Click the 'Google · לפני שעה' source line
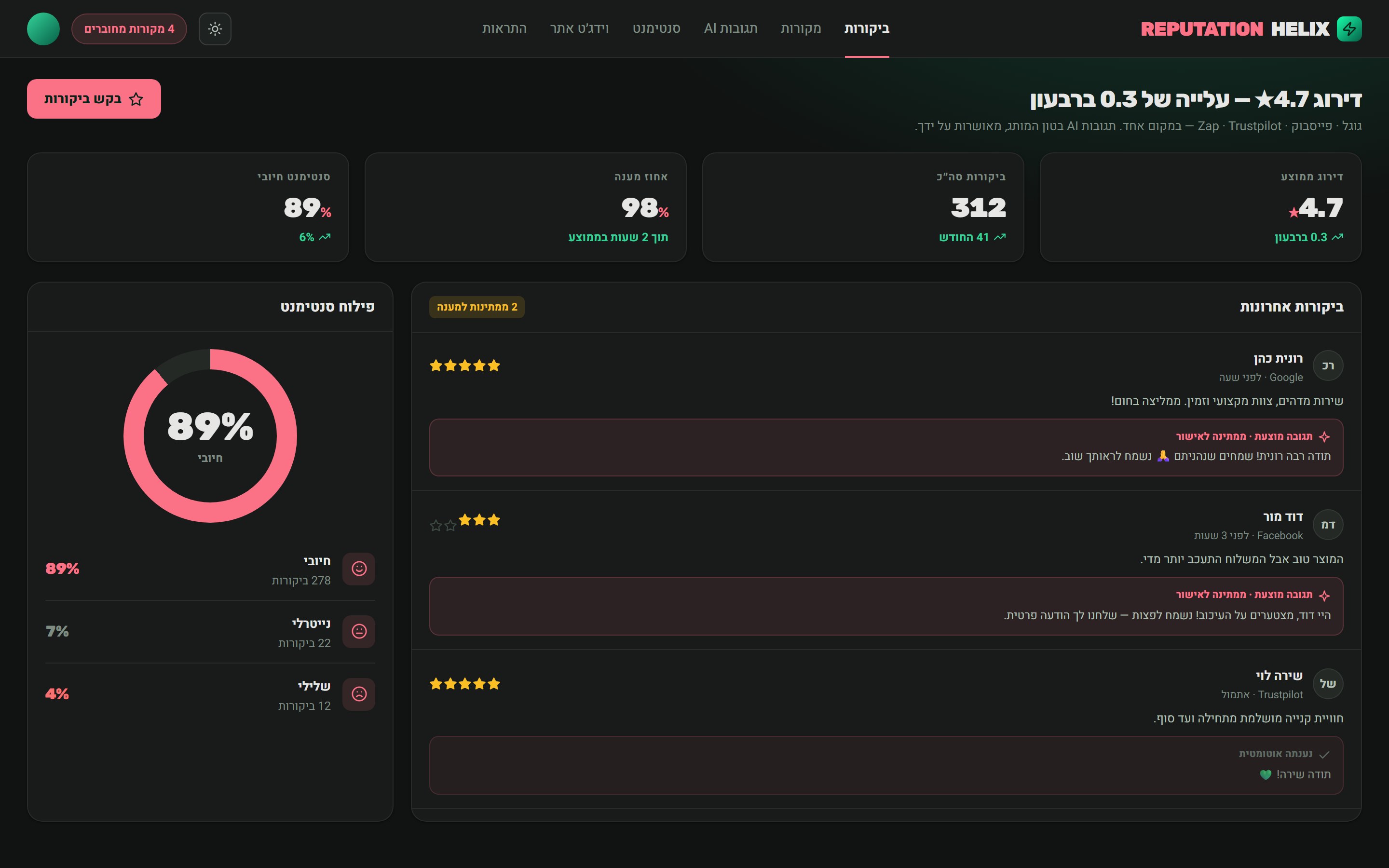Screen dimensions: 1389x868 1260,377
